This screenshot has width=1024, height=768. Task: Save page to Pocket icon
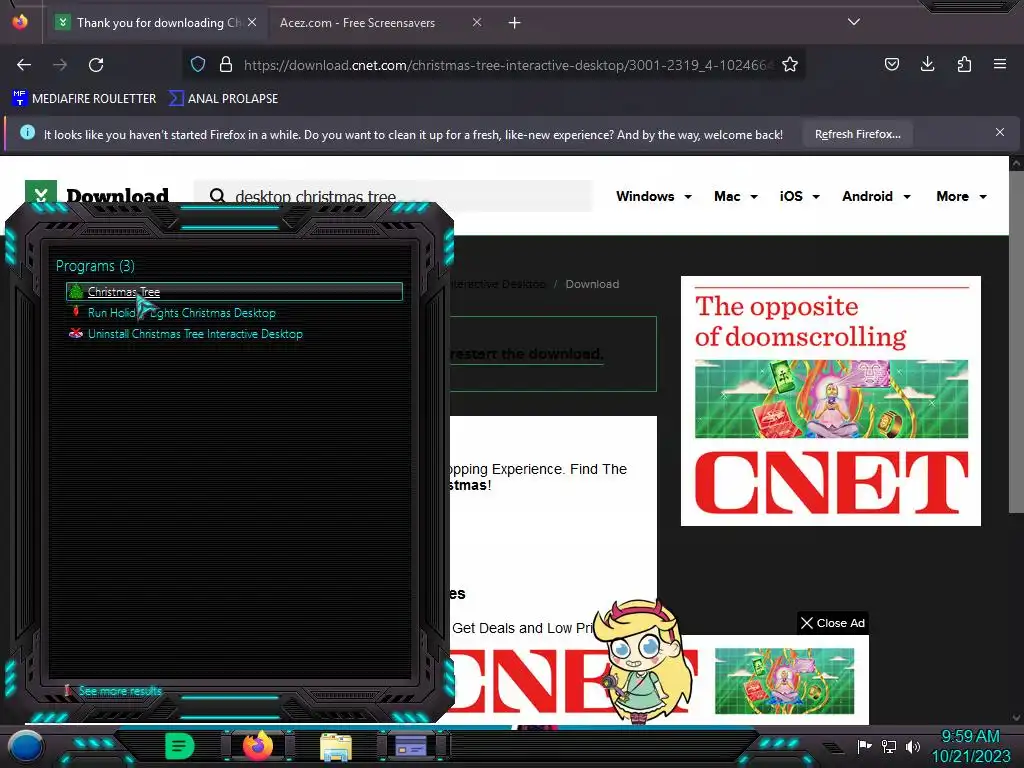891,64
